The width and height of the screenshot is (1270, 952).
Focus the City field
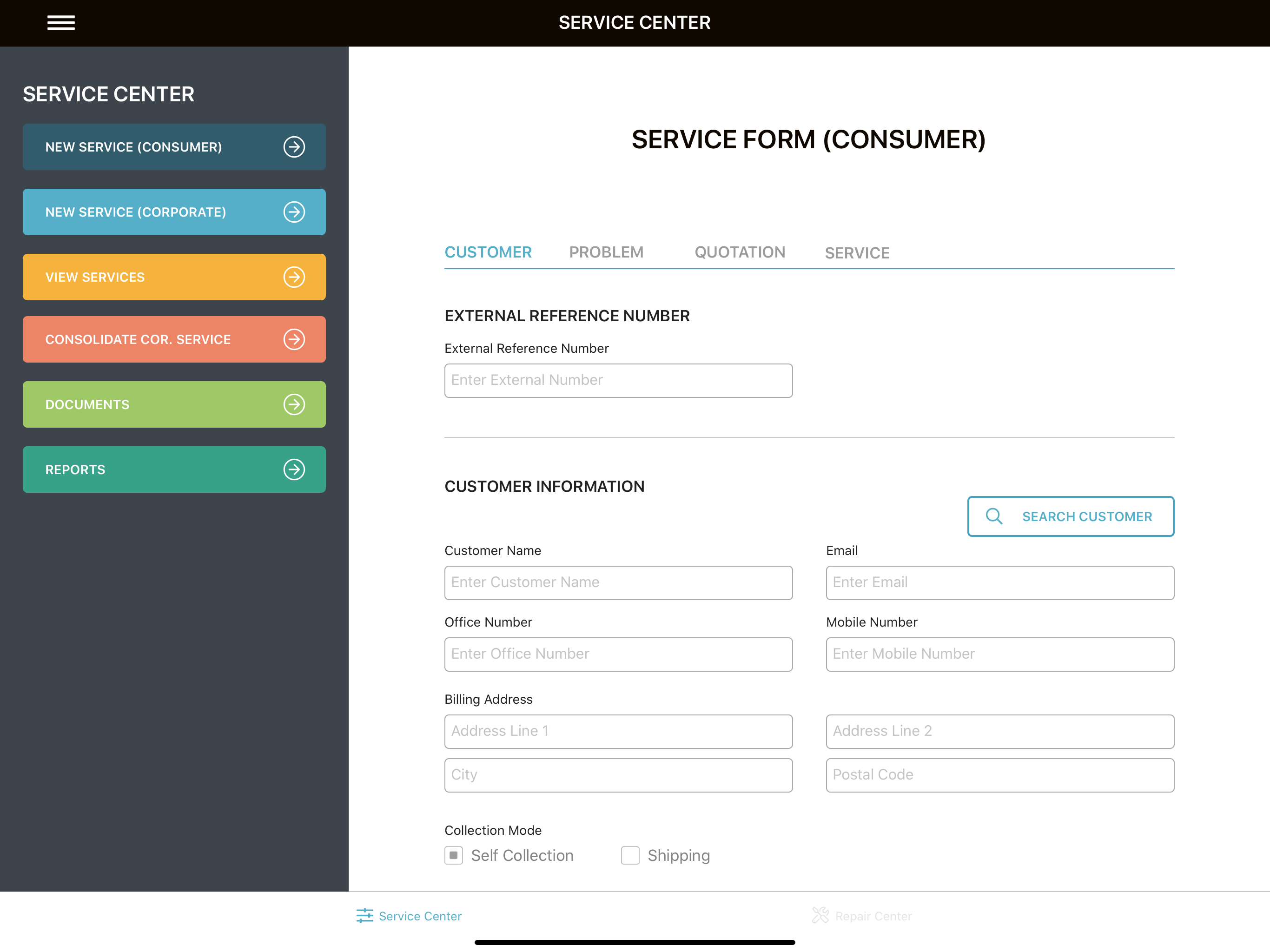coord(618,774)
